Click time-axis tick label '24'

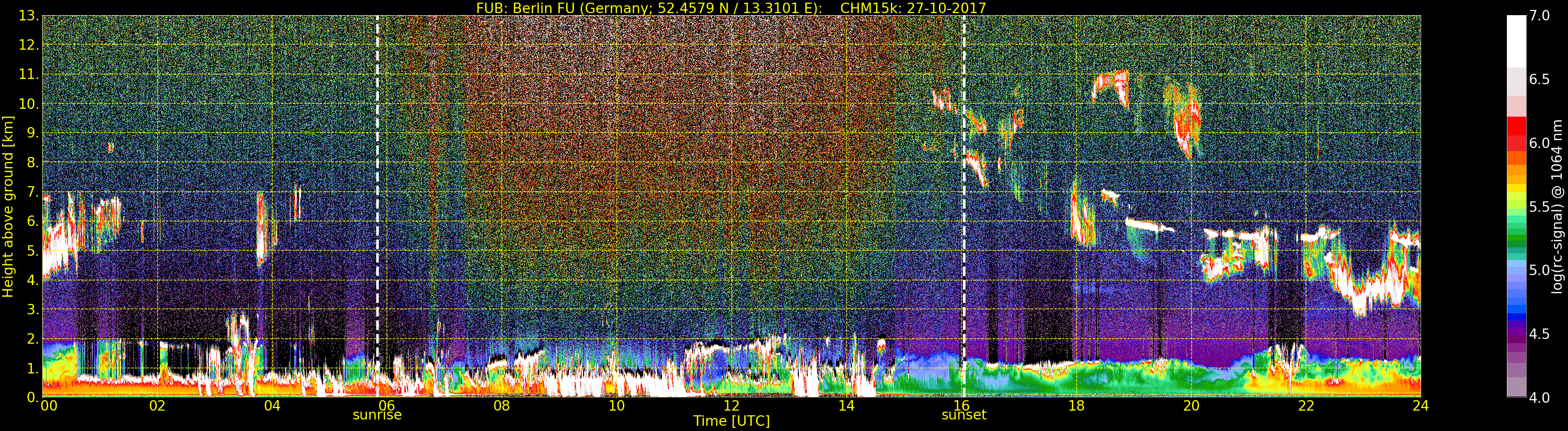(1421, 405)
